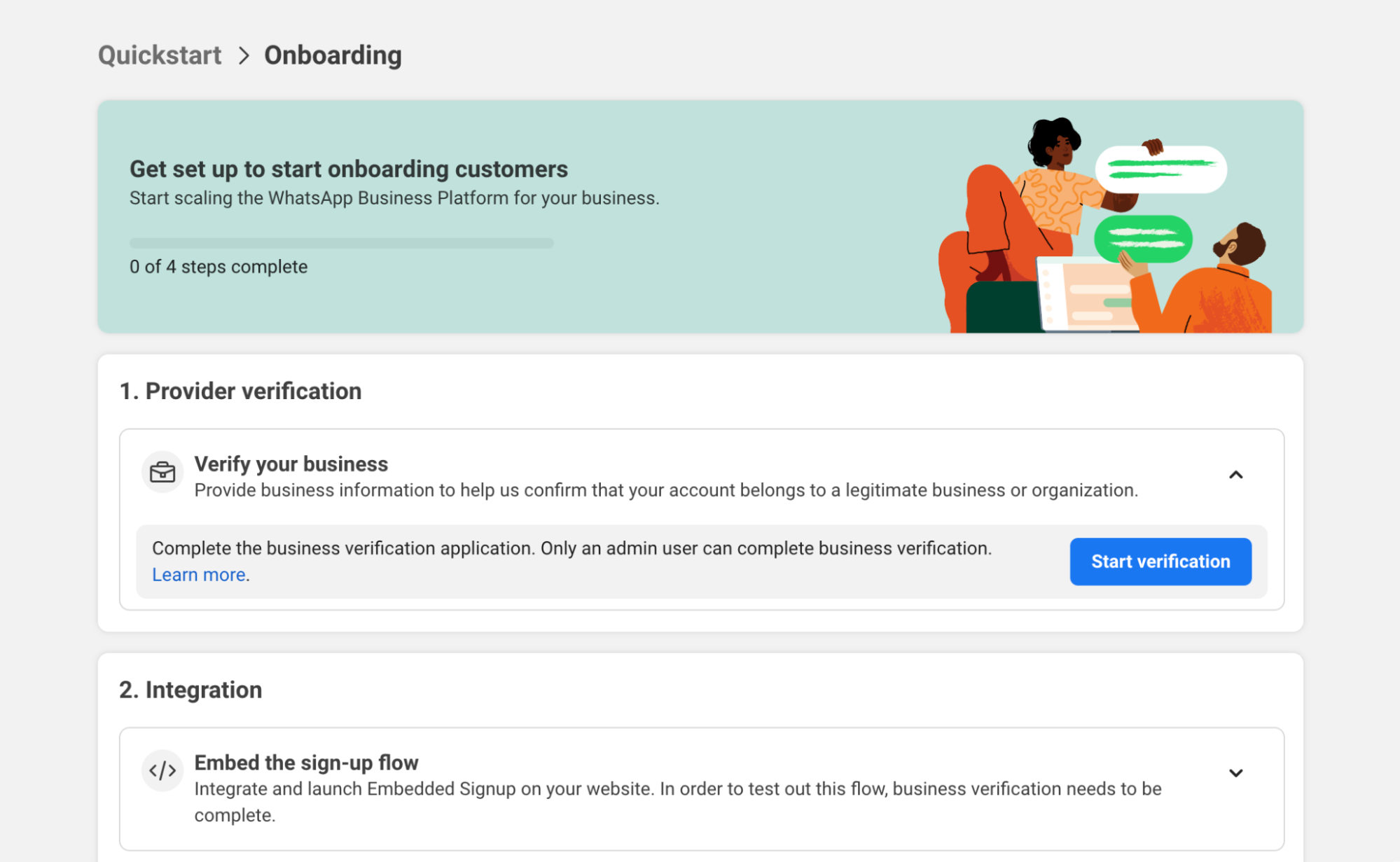
Task: Go back to the Quickstart breadcrumb
Action: tap(160, 55)
